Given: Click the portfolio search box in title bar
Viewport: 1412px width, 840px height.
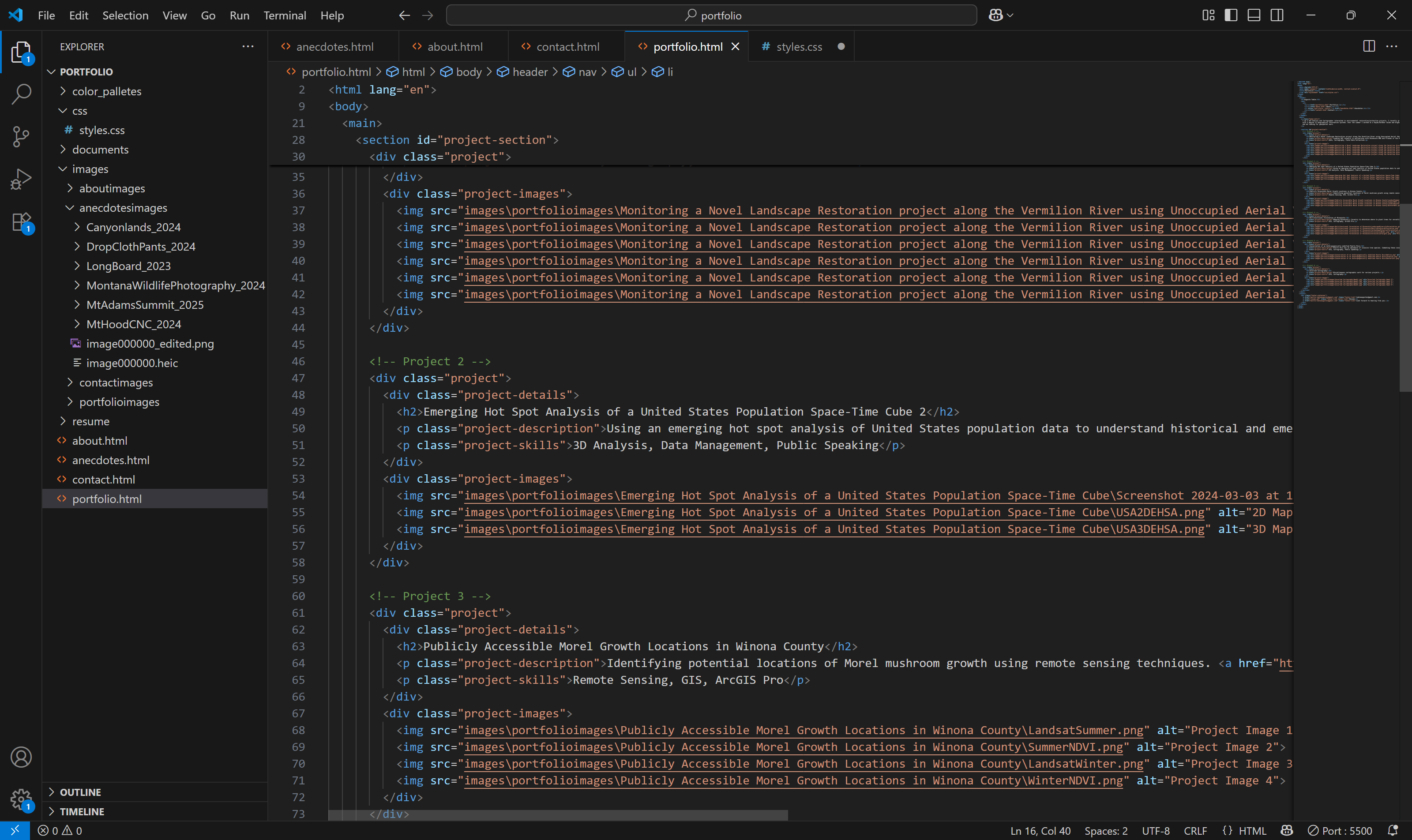Looking at the screenshot, I should [x=711, y=15].
